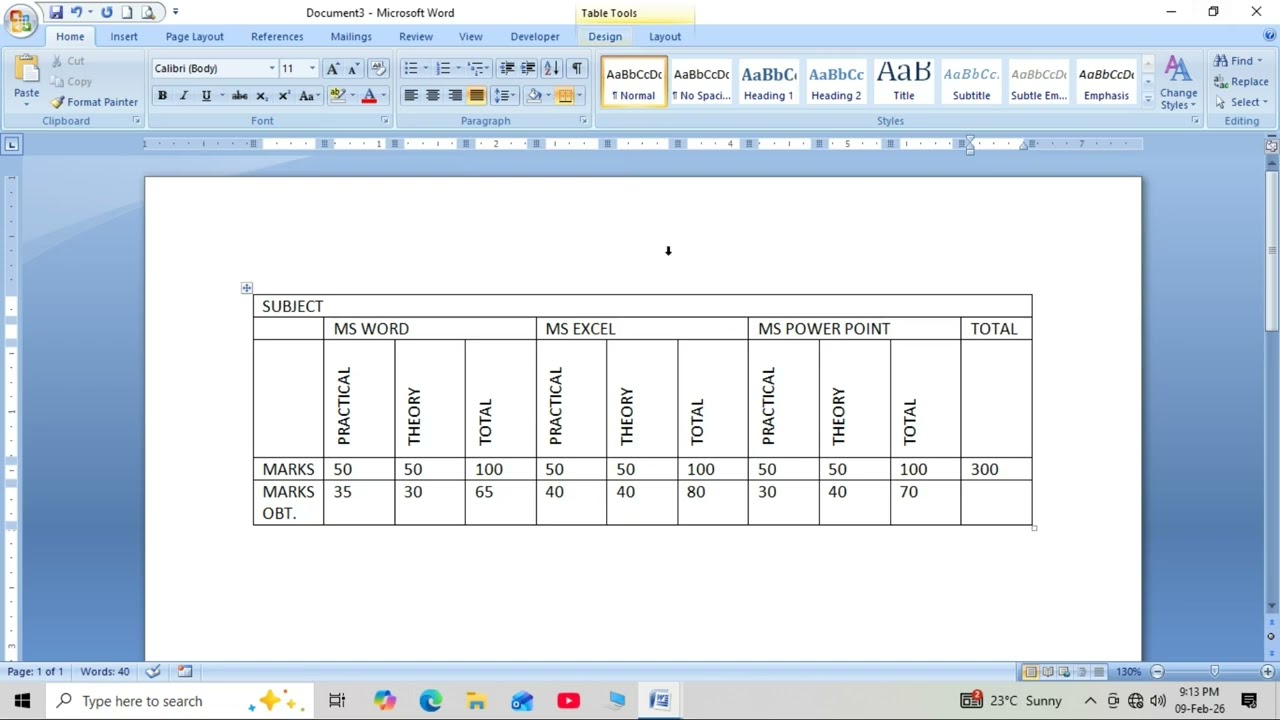The image size is (1280, 720).
Task: Switch to Full Screen Reading view
Action: point(1047,672)
